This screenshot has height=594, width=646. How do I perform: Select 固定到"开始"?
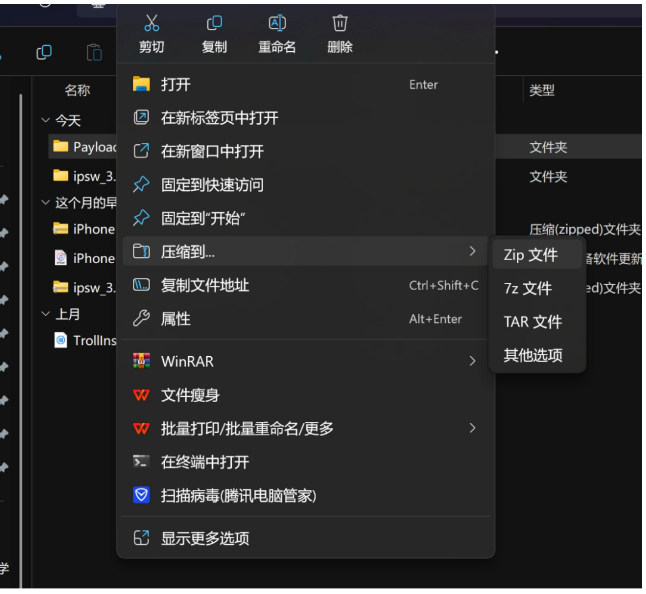coord(305,218)
